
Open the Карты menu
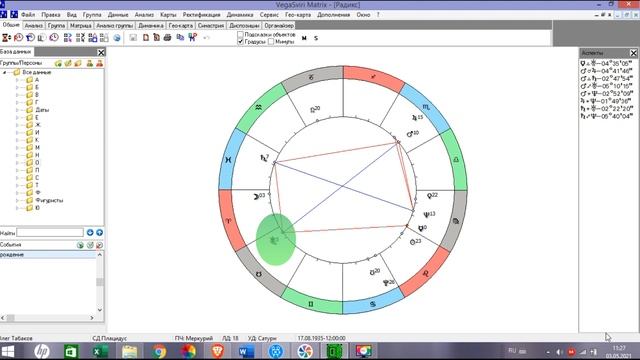click(168, 15)
